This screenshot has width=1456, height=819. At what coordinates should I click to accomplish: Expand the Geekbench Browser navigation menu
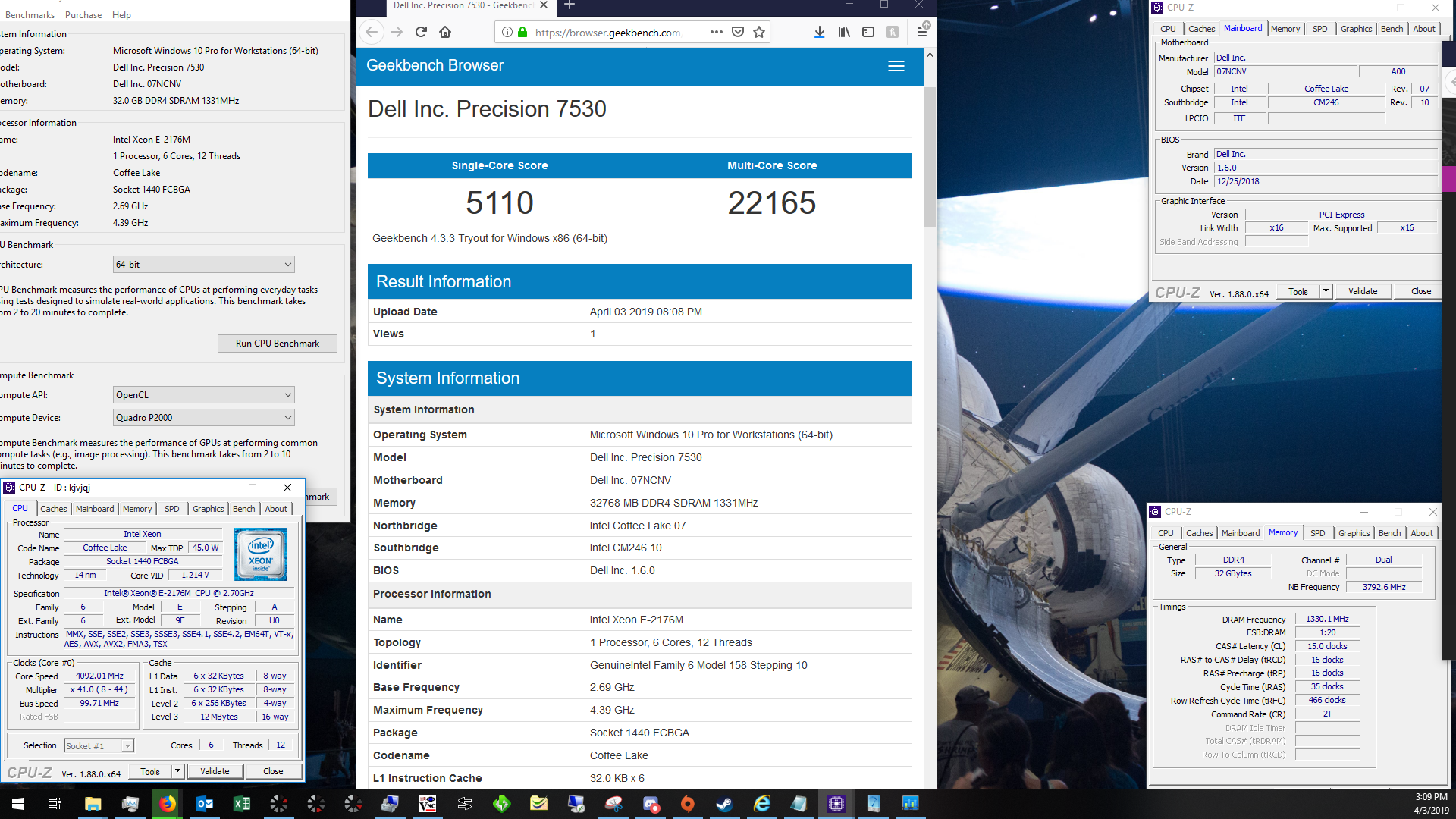896,66
